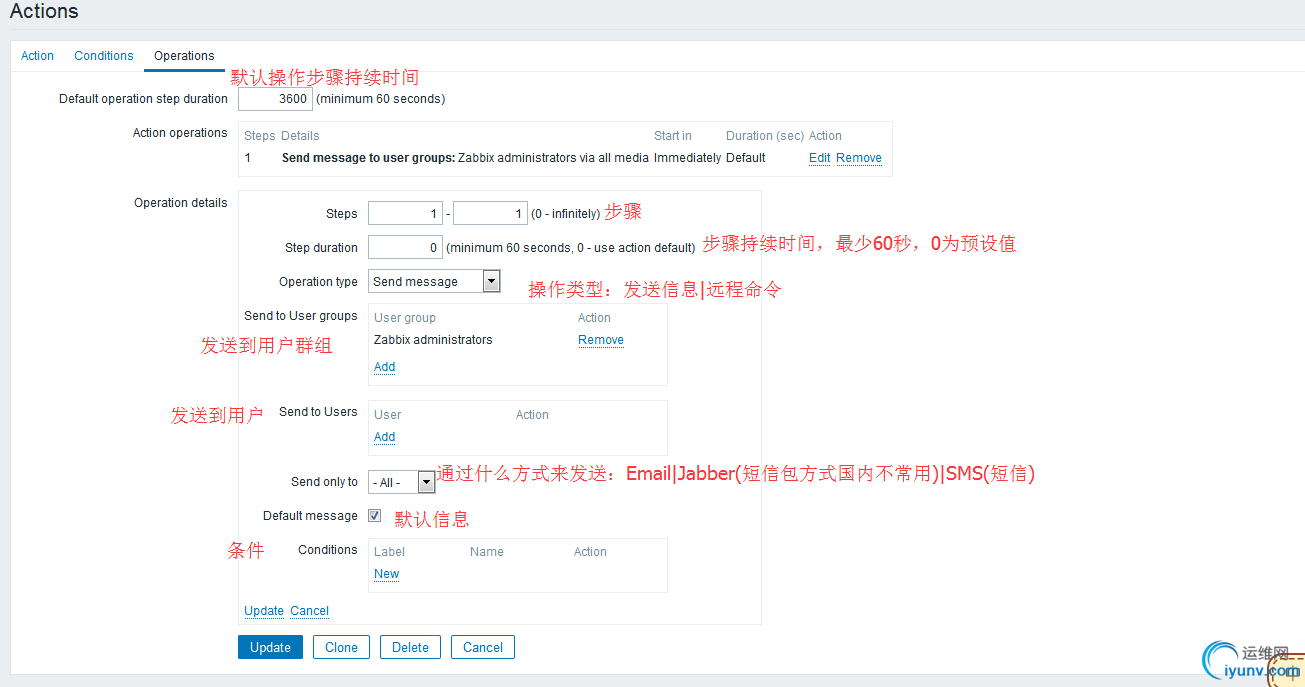Click the Step duration input field

(x=405, y=248)
